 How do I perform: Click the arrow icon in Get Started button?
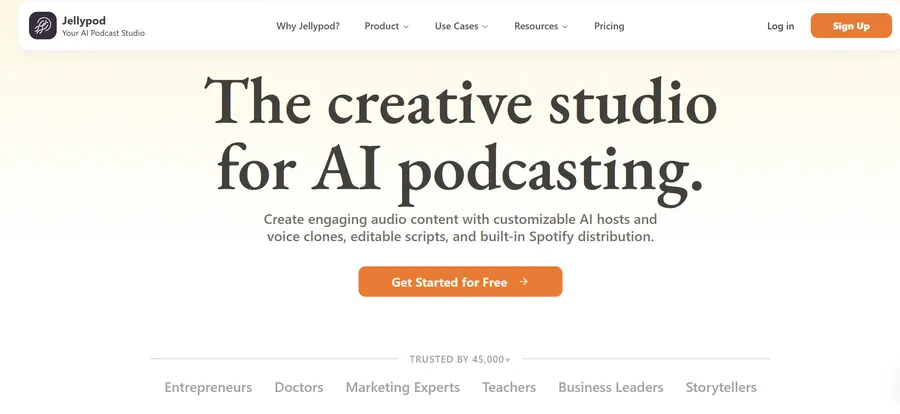pos(524,283)
